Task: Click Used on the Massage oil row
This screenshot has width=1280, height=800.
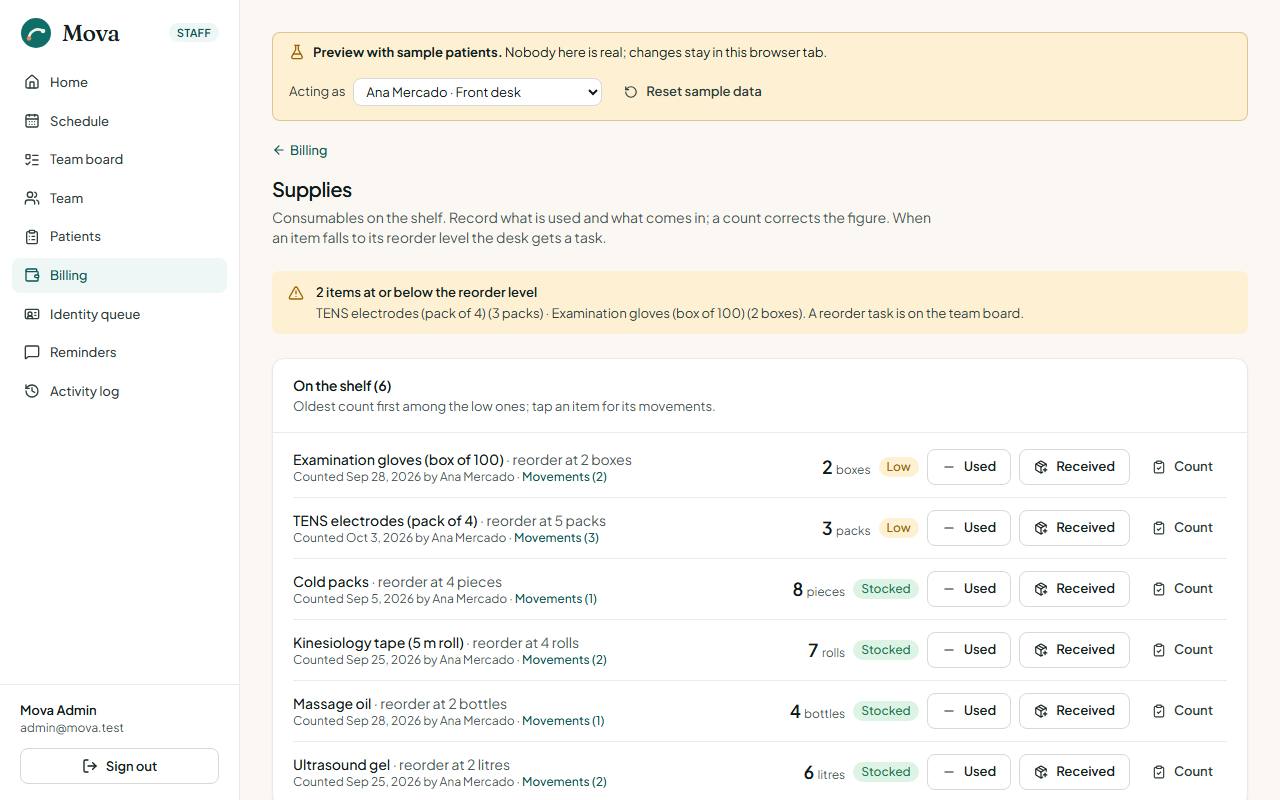Action: (x=969, y=711)
